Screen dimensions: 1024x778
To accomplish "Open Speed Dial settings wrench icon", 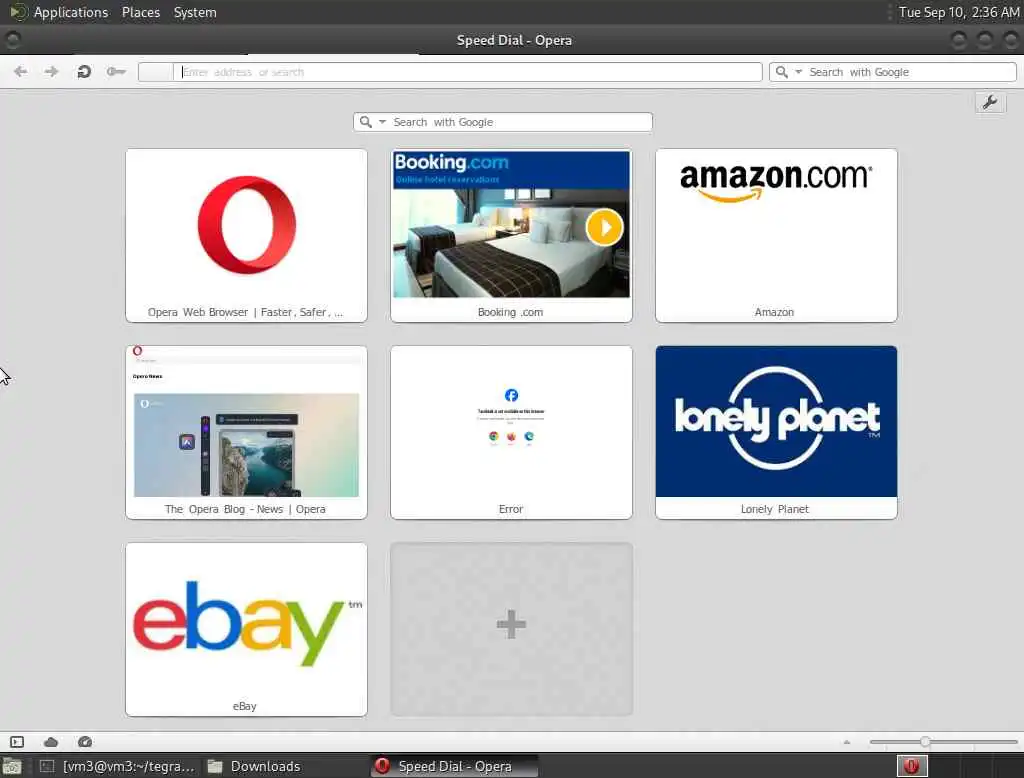I will [x=990, y=103].
